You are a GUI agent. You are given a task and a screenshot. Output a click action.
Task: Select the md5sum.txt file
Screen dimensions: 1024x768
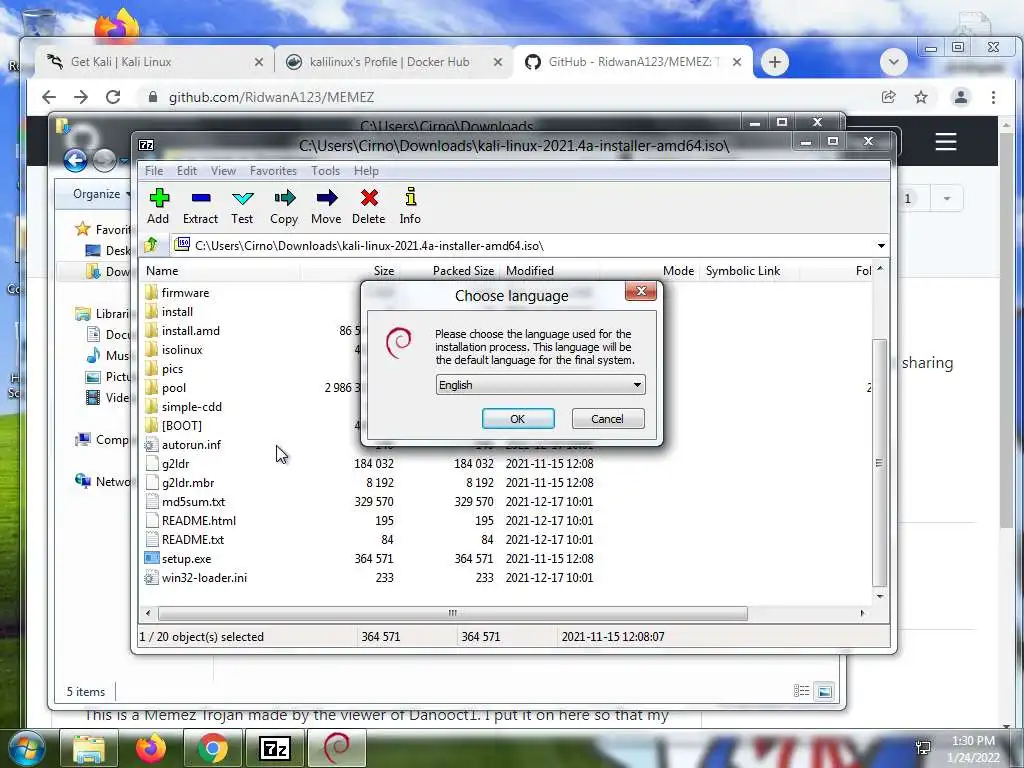(x=193, y=502)
